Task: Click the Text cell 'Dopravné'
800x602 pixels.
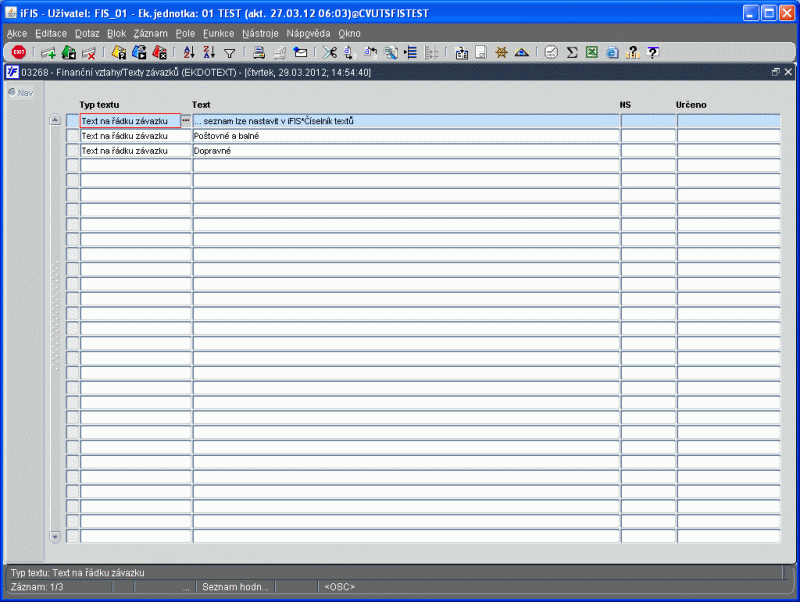Action: tap(406, 150)
